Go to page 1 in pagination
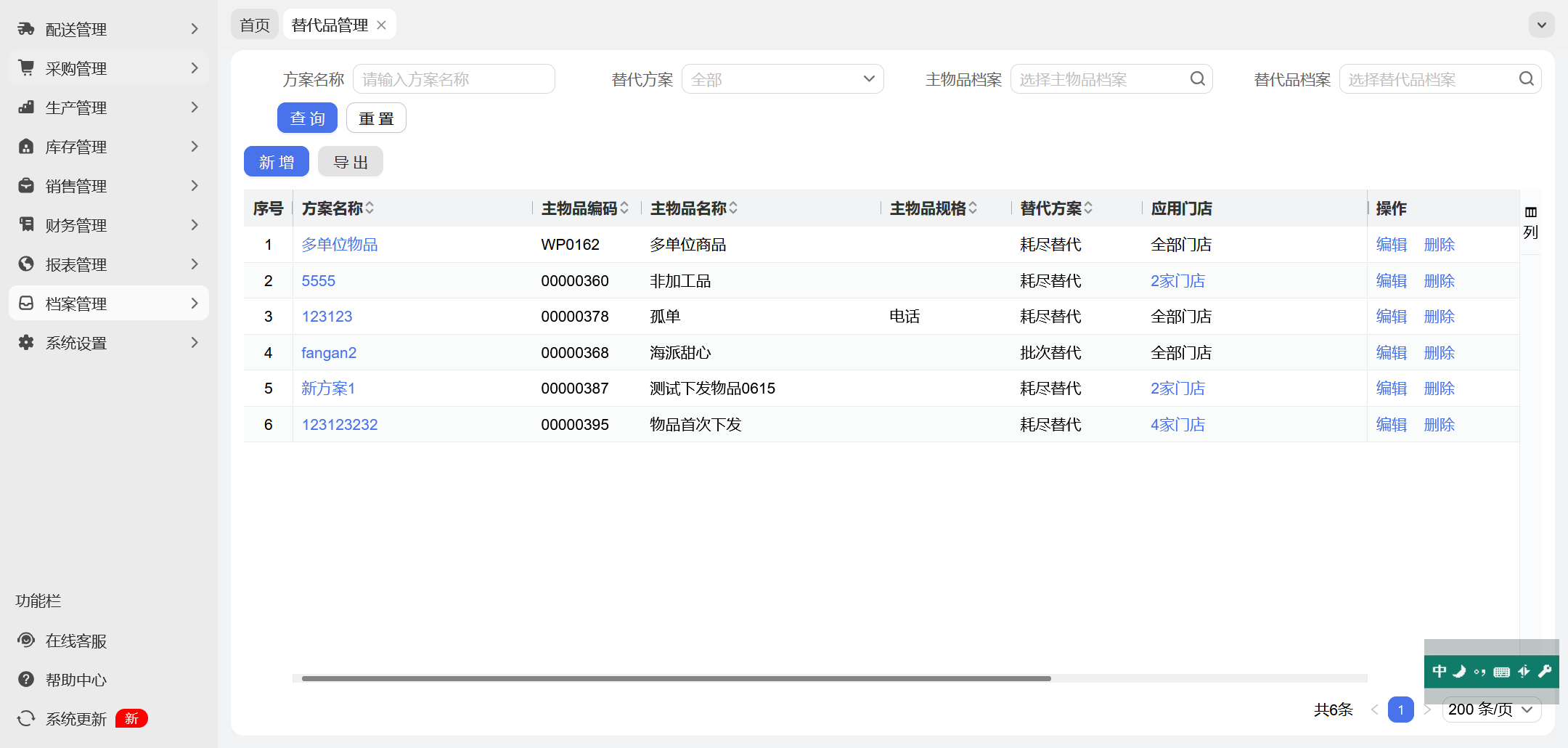The height and width of the screenshot is (748, 1568). (1401, 710)
